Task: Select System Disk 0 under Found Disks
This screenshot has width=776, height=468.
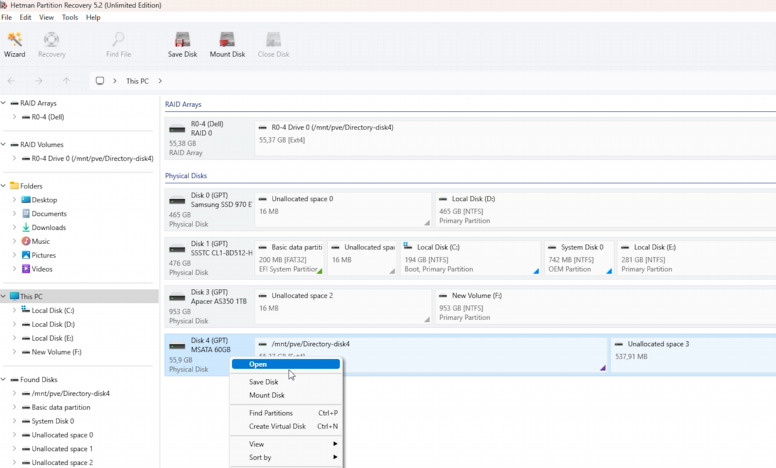Action: click(x=48, y=421)
